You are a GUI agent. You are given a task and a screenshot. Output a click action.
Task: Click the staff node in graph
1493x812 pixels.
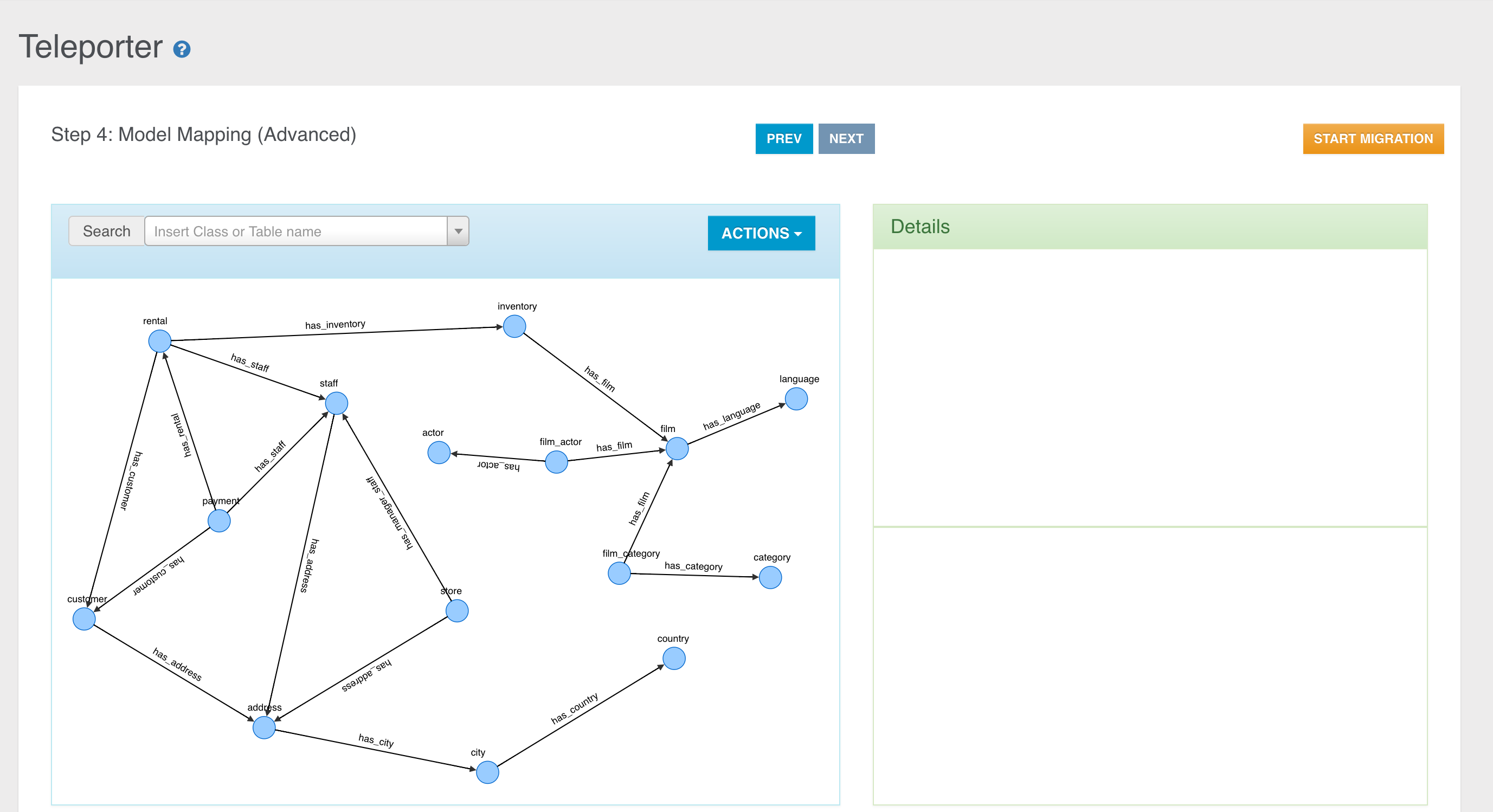(336, 403)
